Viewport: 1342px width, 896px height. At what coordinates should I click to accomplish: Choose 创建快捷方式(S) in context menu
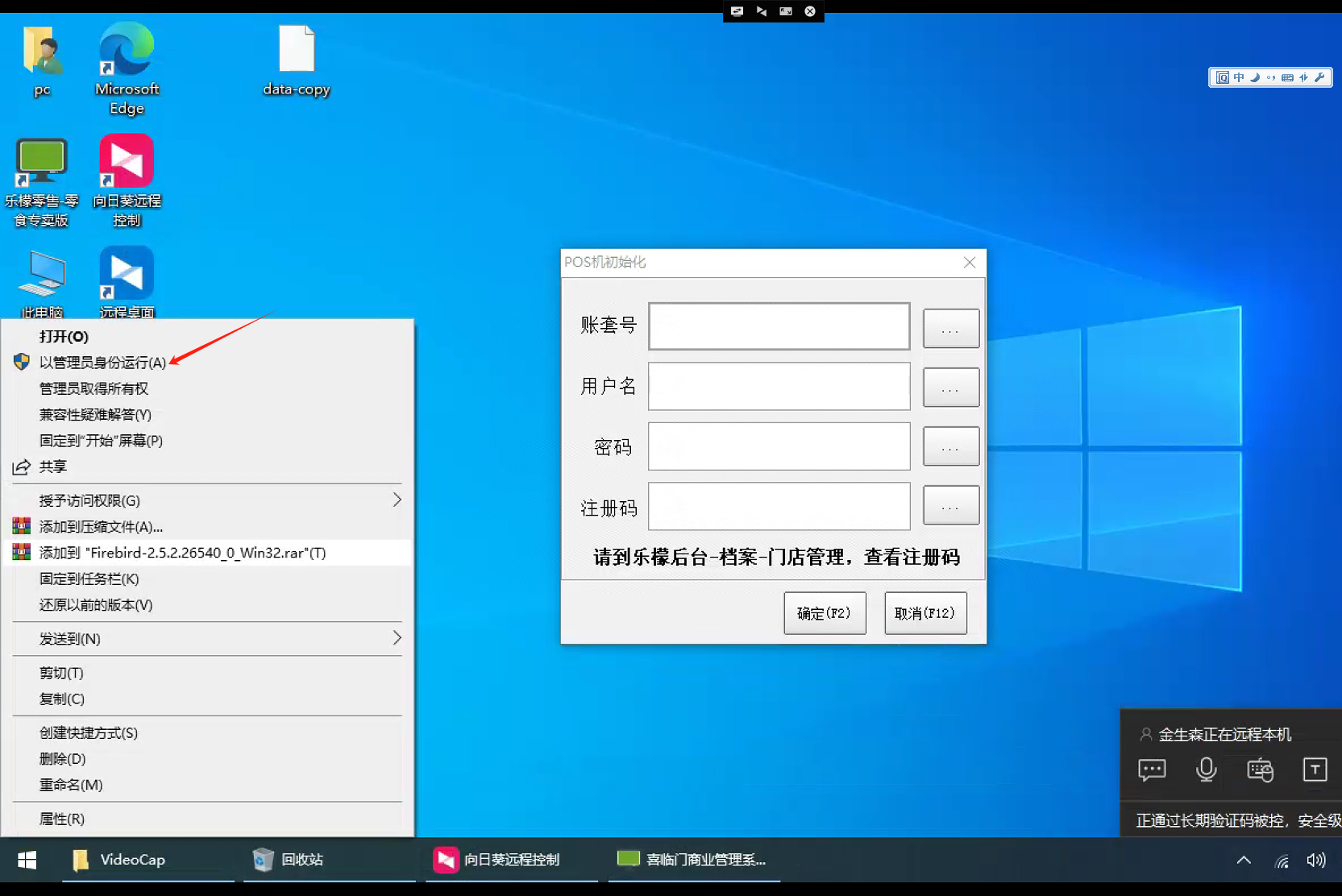point(207,733)
